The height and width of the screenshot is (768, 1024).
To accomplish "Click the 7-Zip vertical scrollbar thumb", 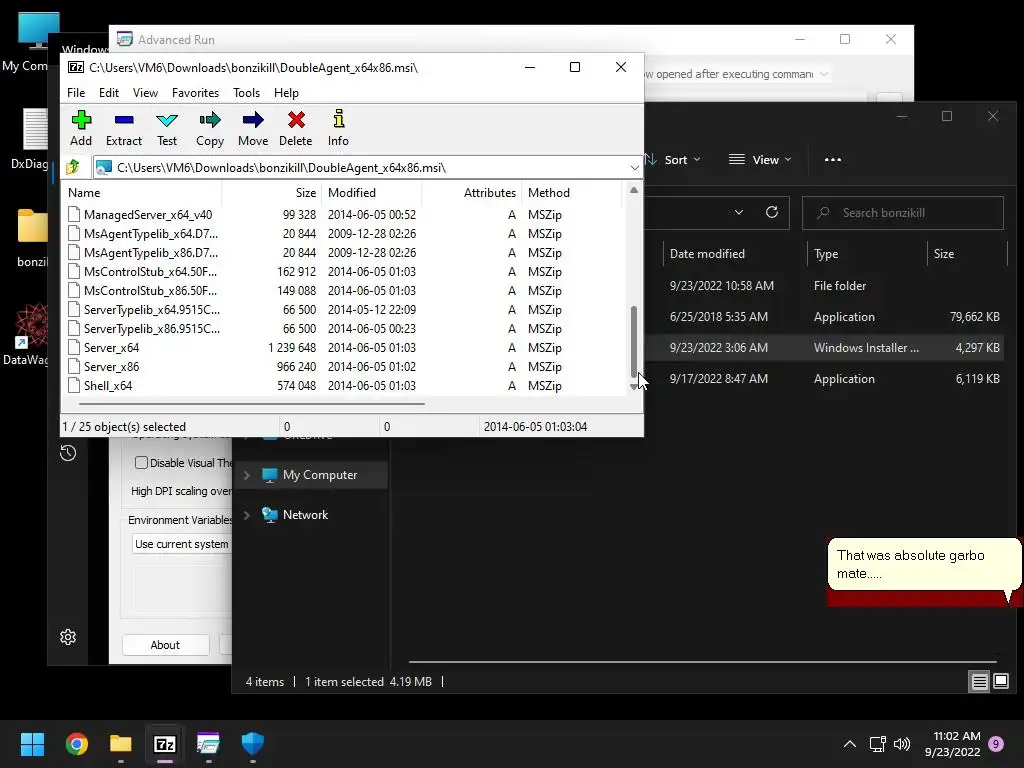I will pos(633,341).
